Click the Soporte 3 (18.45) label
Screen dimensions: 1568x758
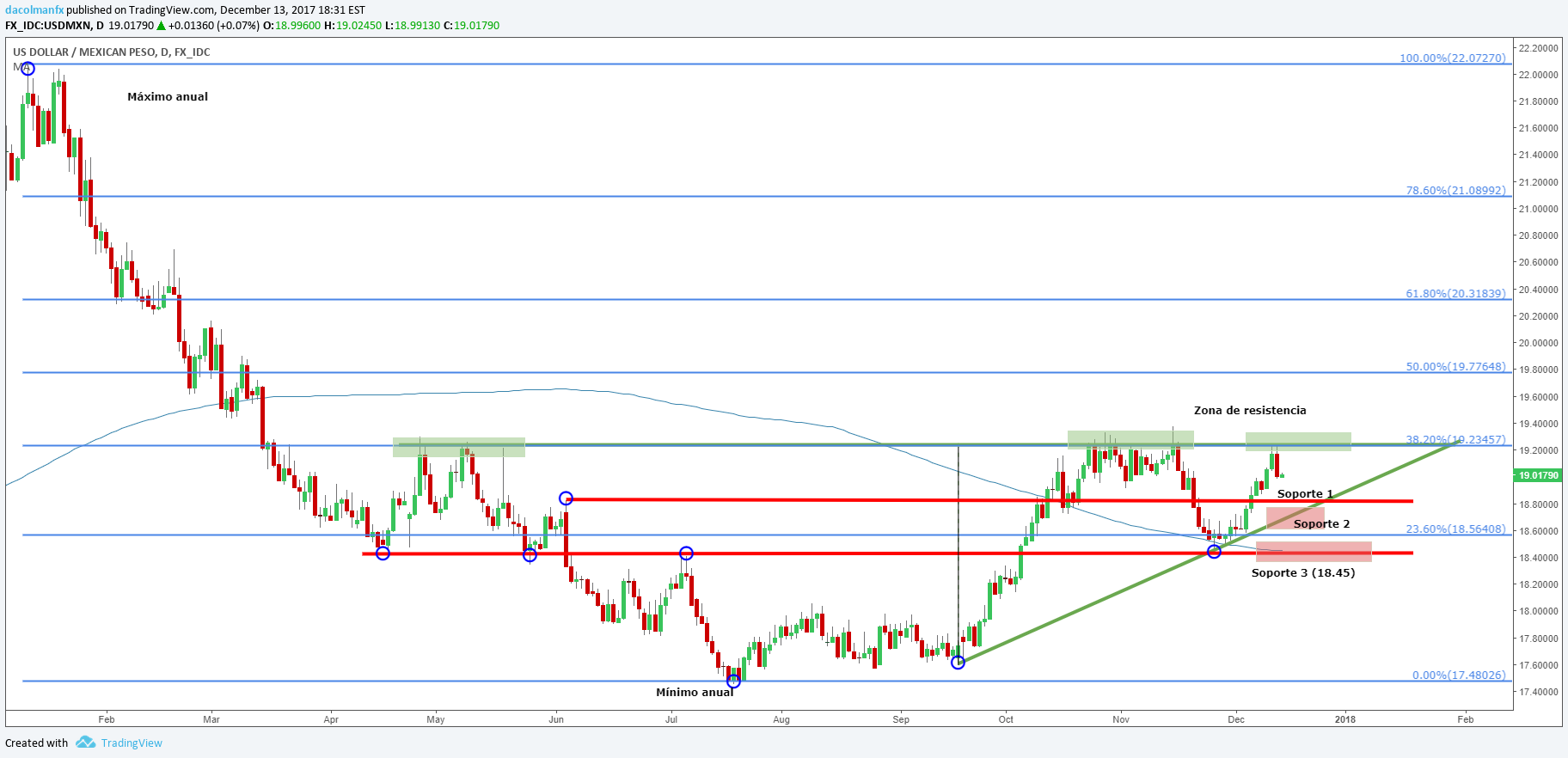(x=1303, y=573)
